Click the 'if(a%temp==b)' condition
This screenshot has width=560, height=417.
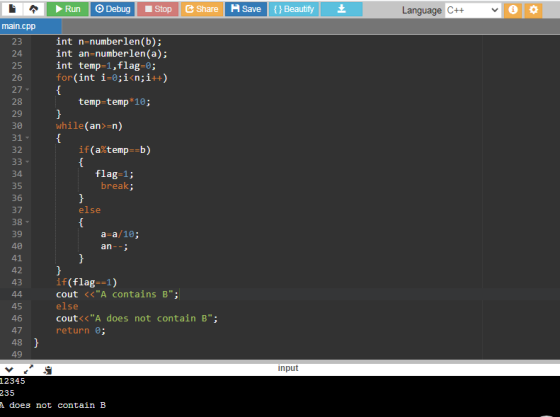pyautogui.click(x=115, y=150)
